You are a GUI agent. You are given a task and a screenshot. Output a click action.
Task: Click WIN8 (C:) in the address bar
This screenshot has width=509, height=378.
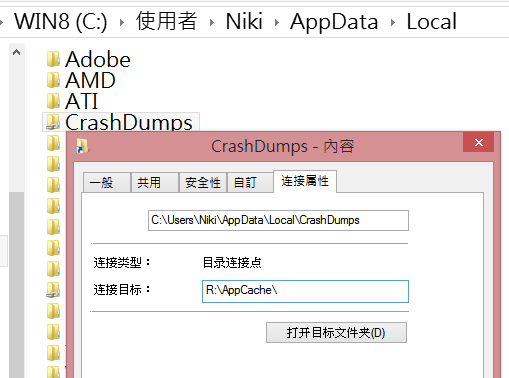[x=61, y=22]
